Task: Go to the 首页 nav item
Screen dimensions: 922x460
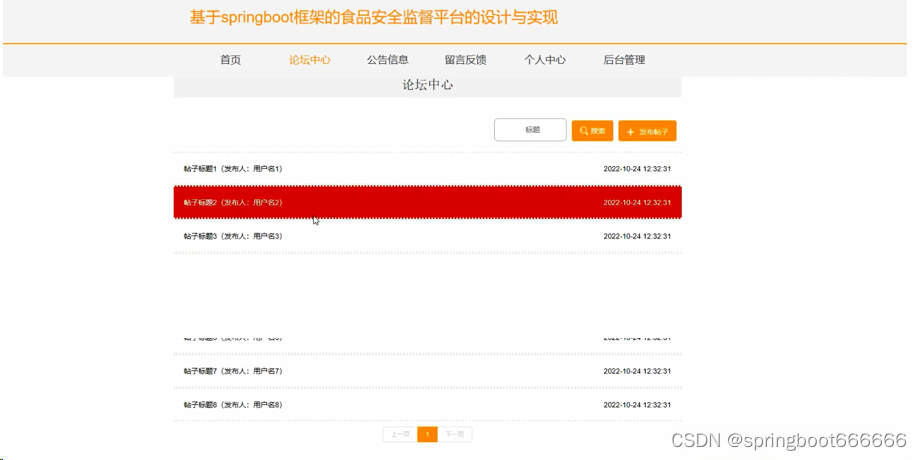Action: pyautogui.click(x=230, y=60)
